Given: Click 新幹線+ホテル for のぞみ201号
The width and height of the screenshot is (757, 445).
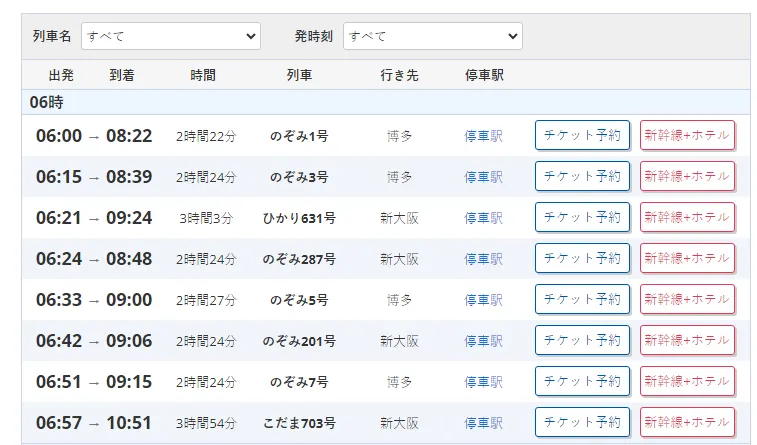Looking at the screenshot, I should tap(687, 340).
